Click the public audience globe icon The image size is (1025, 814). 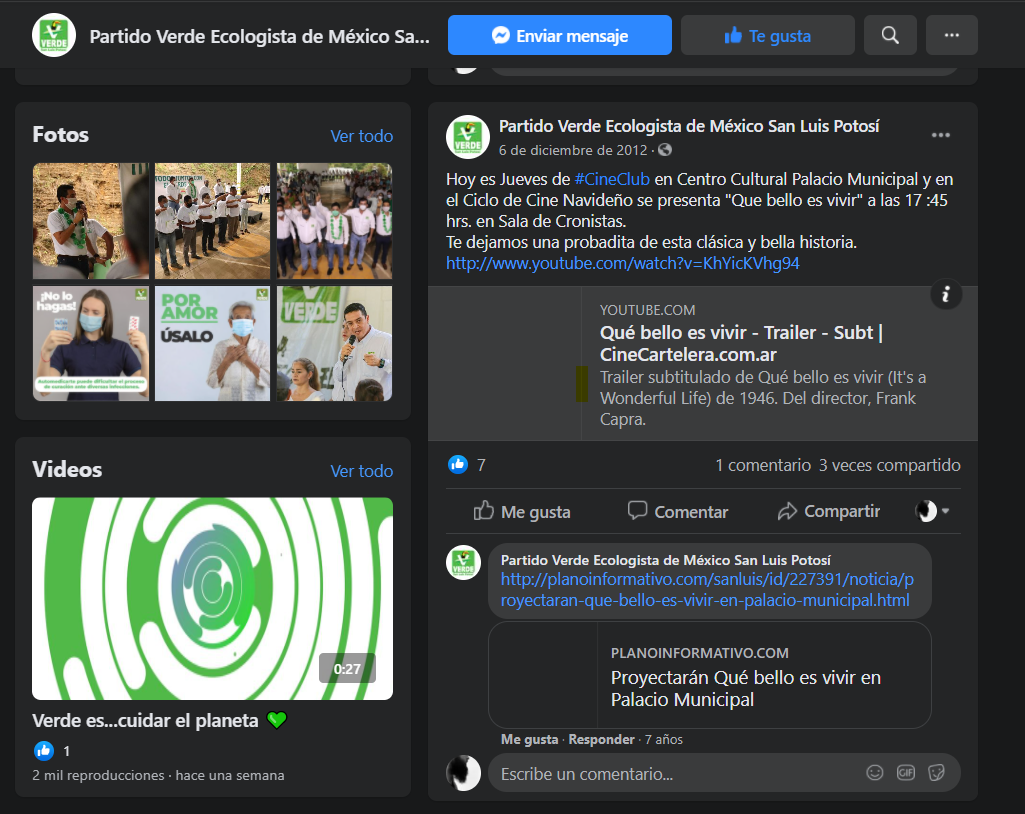[x=665, y=150]
